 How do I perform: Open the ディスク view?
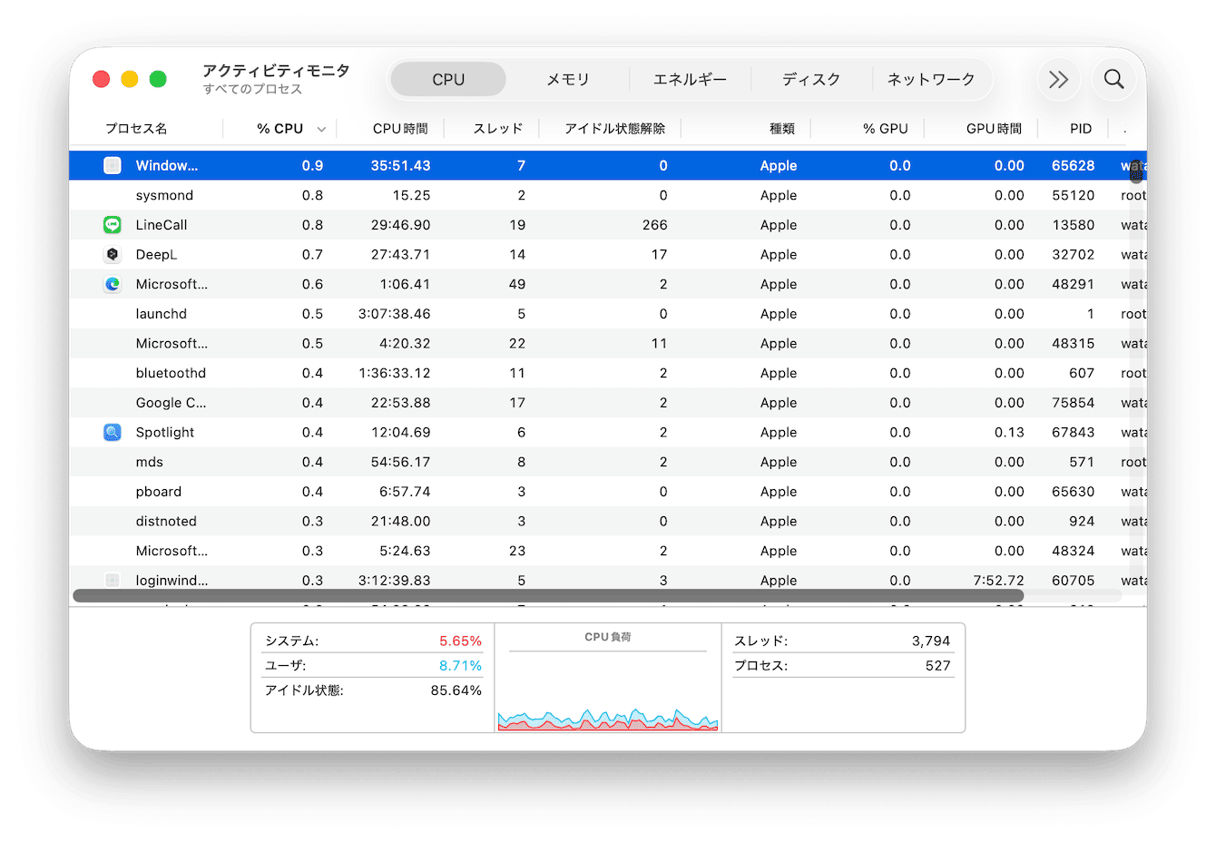point(812,79)
